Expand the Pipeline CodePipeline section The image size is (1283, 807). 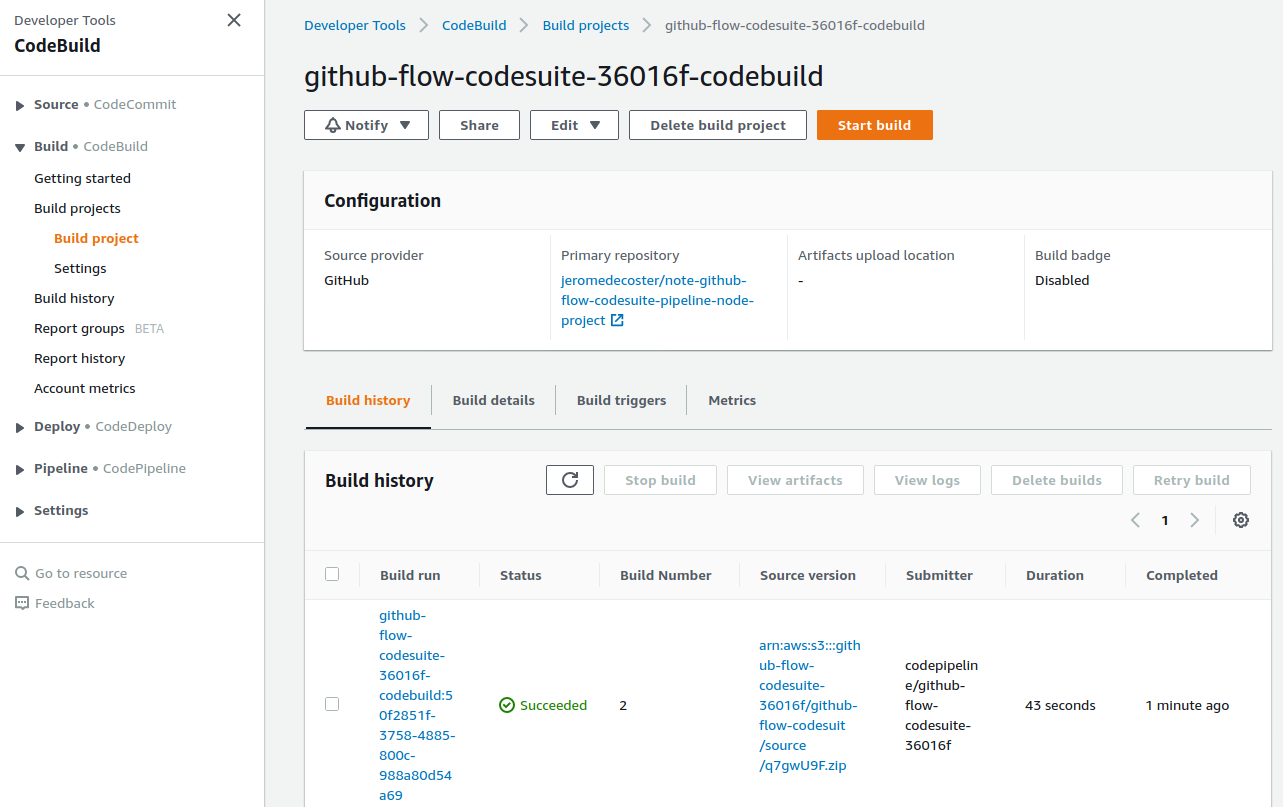click(x=20, y=469)
